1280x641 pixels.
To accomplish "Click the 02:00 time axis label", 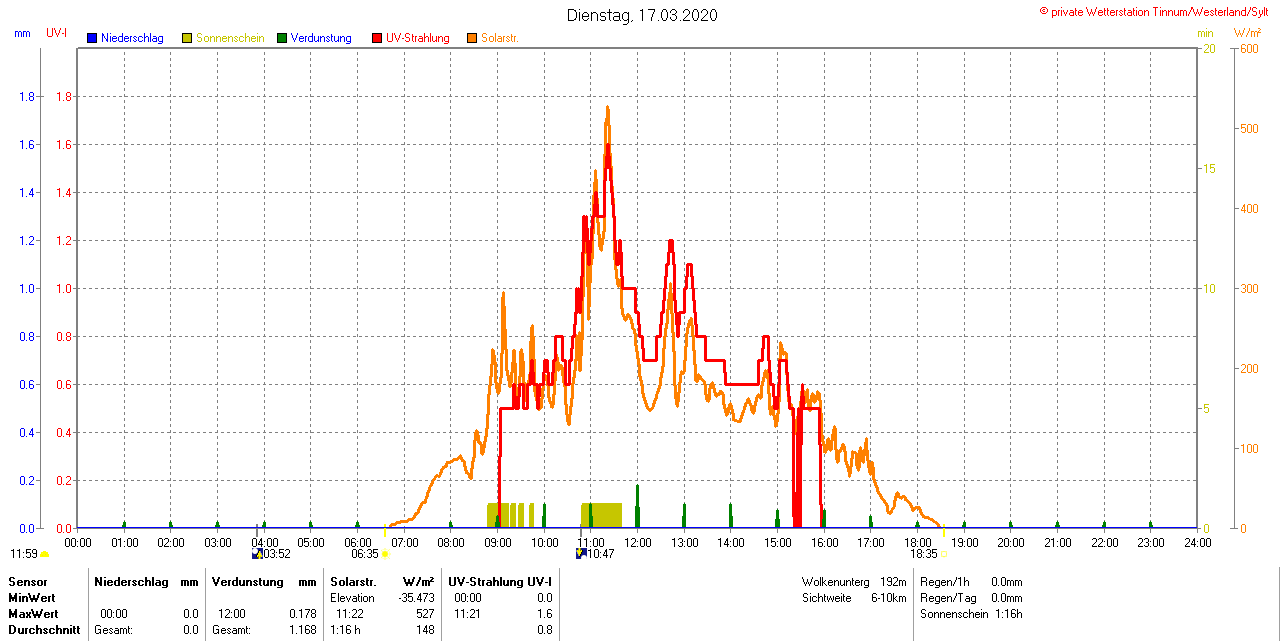I will pyautogui.click(x=171, y=542).
